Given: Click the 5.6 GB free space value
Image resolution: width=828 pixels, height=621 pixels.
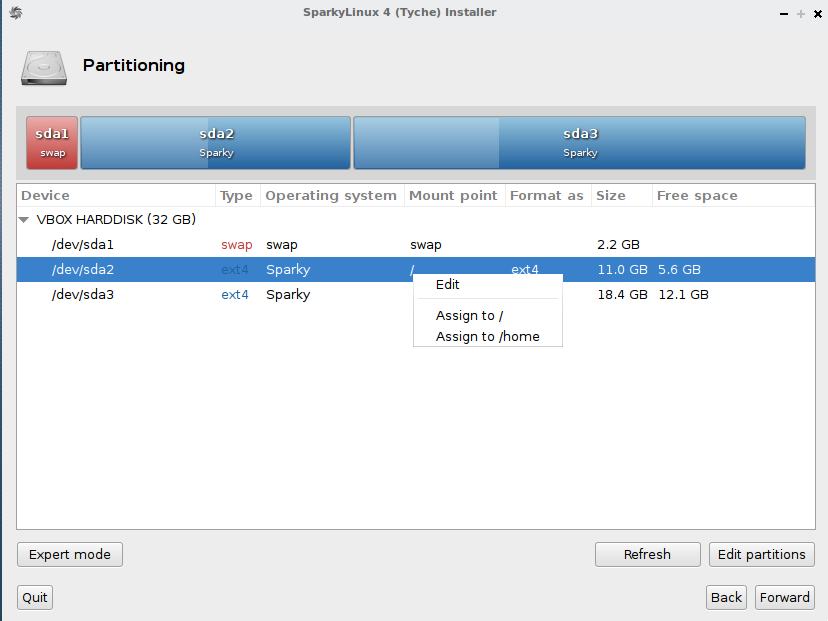Looking at the screenshot, I should point(679,269).
